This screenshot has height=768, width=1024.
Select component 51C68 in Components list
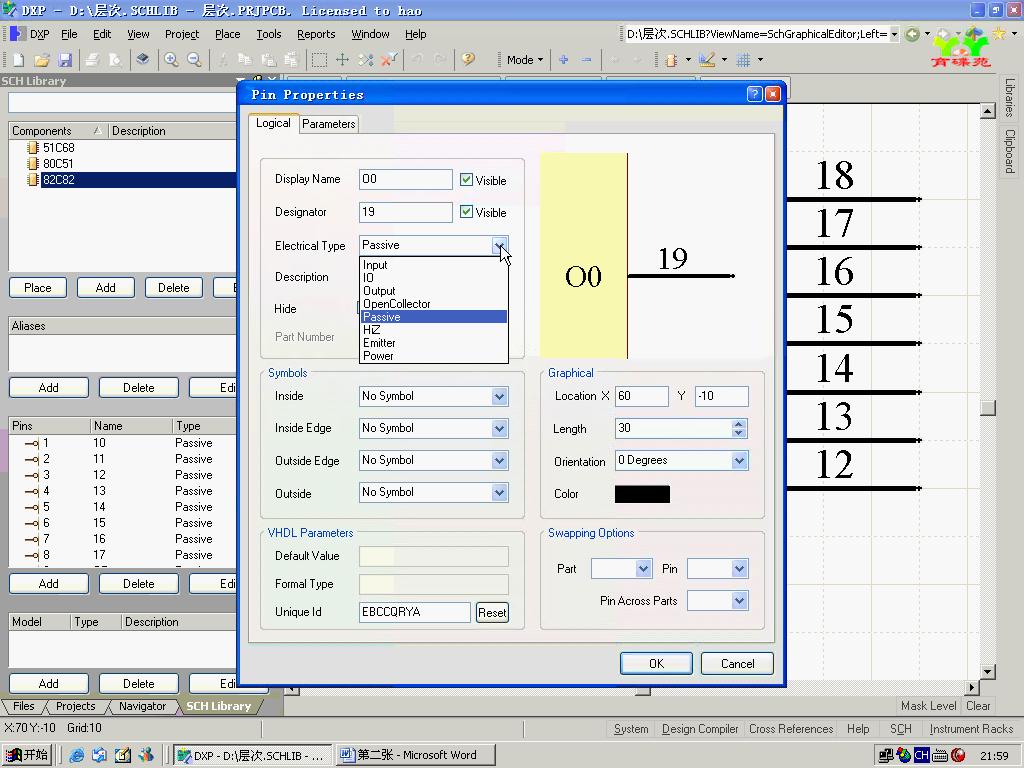coord(59,148)
